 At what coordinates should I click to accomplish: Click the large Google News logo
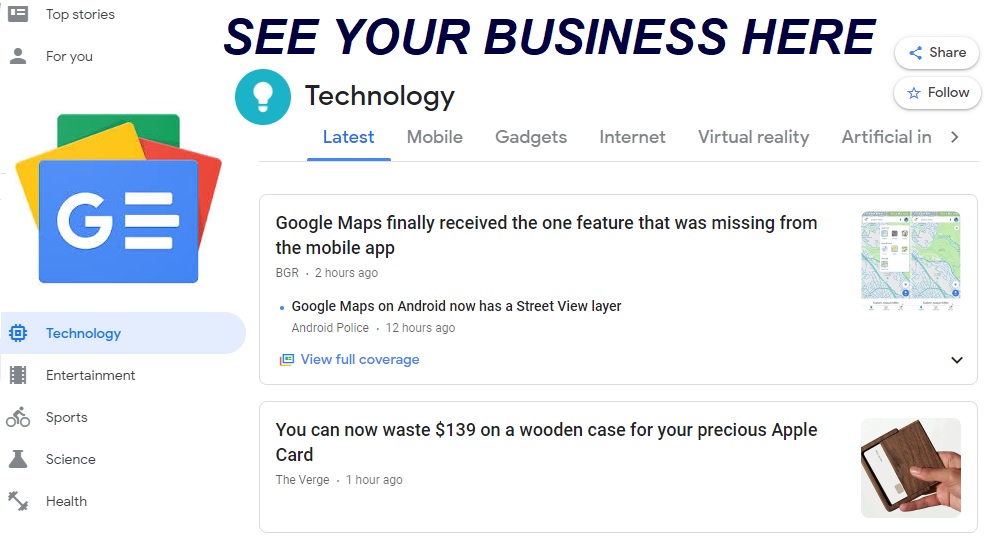click(x=118, y=199)
